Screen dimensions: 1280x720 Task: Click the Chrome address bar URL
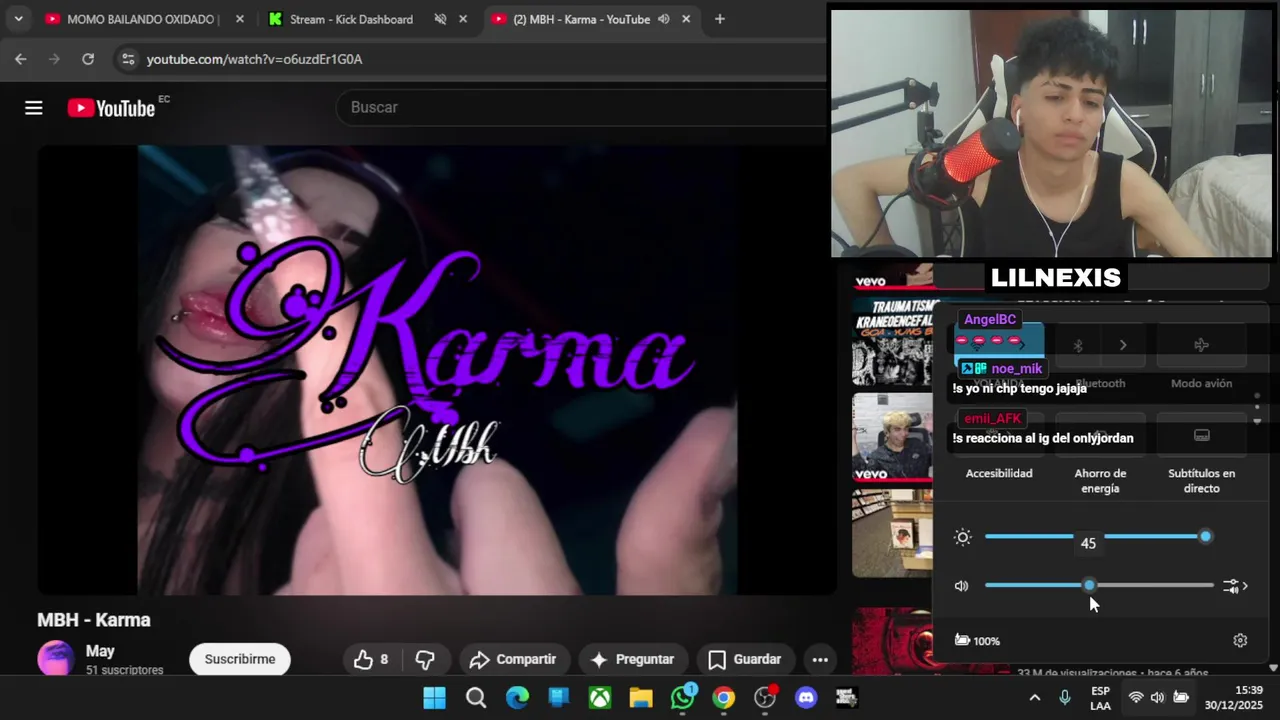click(254, 59)
